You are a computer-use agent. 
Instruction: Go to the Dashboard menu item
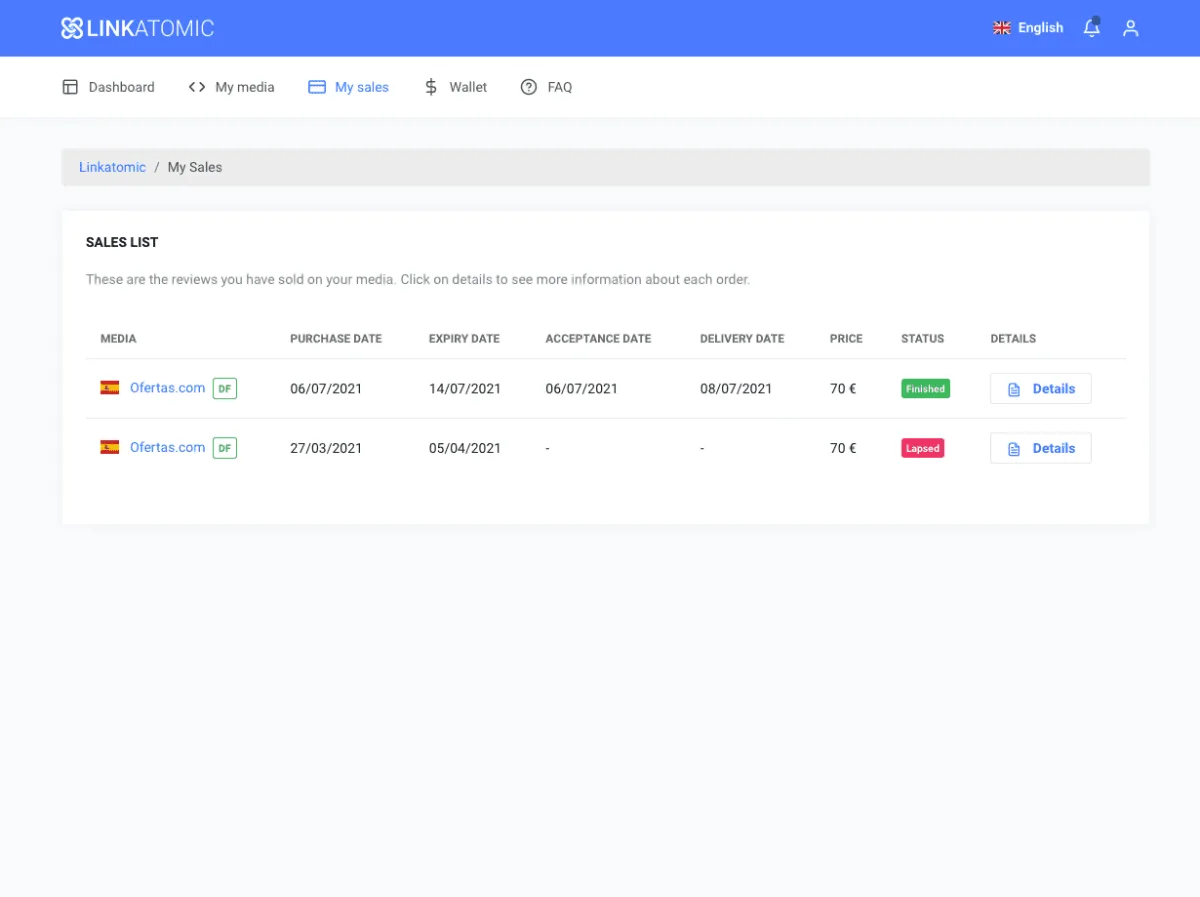pos(109,87)
